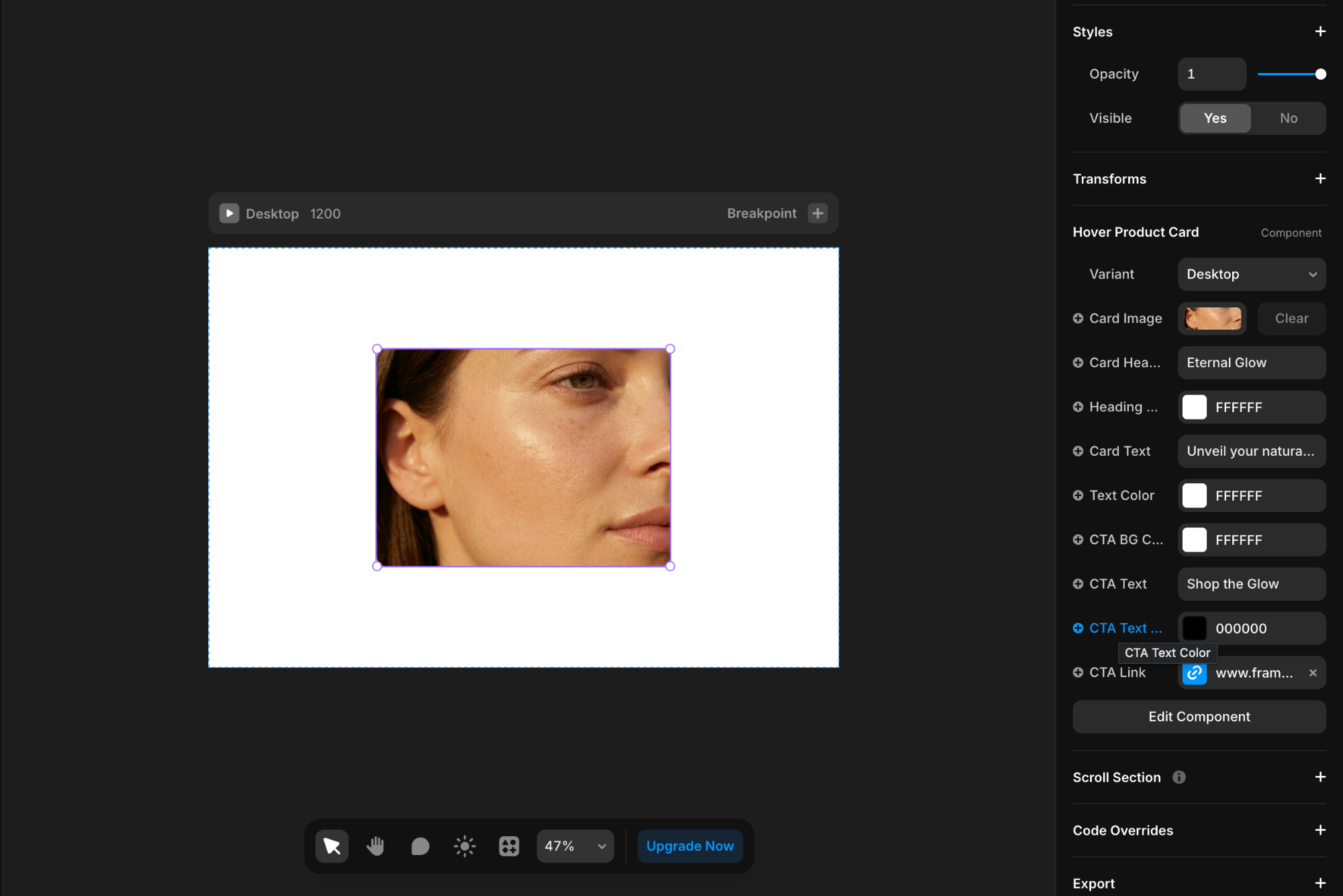Screen dimensions: 1343x896
Task: Set Visible to Yes
Action: tap(1215, 118)
